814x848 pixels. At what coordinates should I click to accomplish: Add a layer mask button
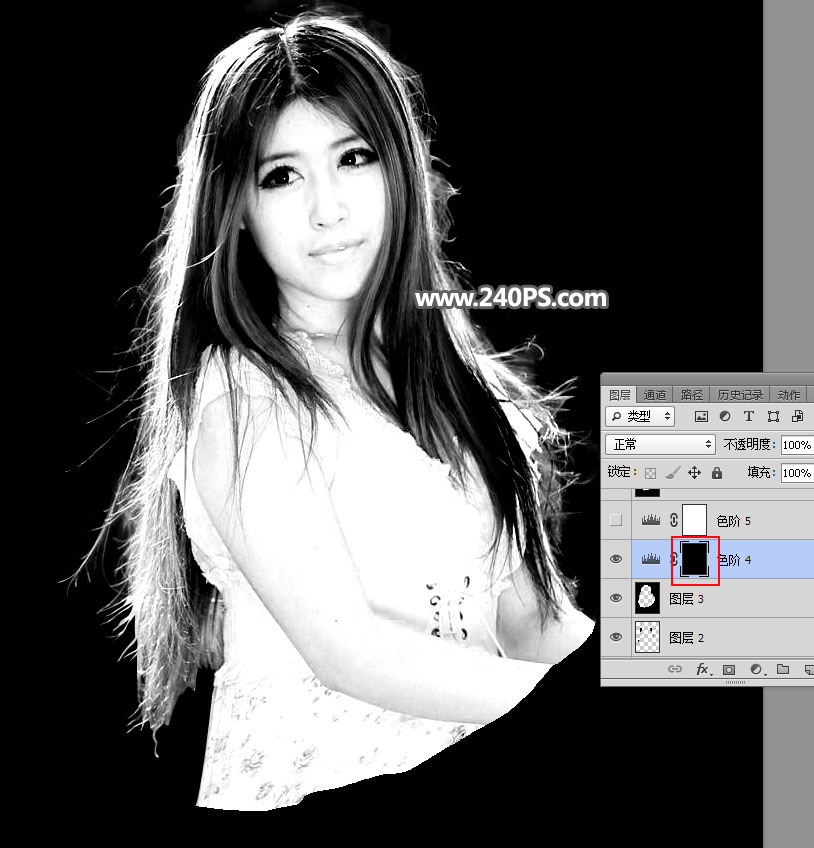729,670
